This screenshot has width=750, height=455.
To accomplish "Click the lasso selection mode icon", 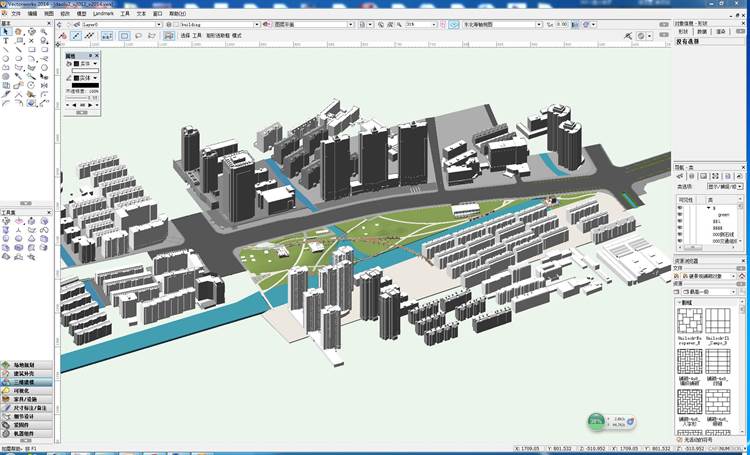I will 140,35.
